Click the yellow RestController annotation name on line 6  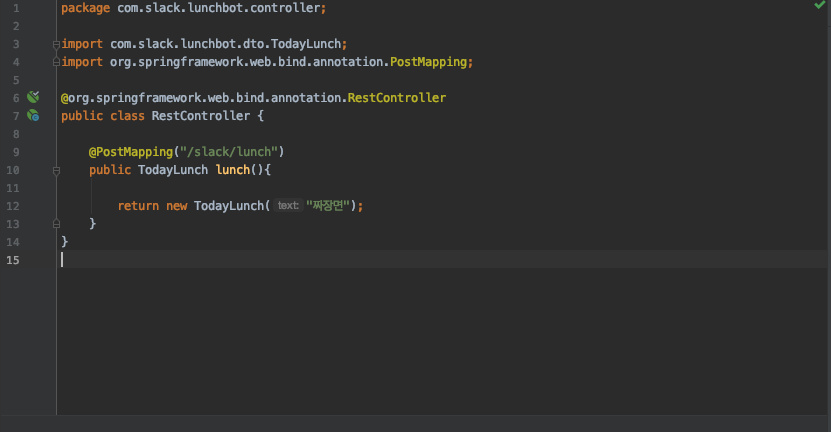coord(397,98)
